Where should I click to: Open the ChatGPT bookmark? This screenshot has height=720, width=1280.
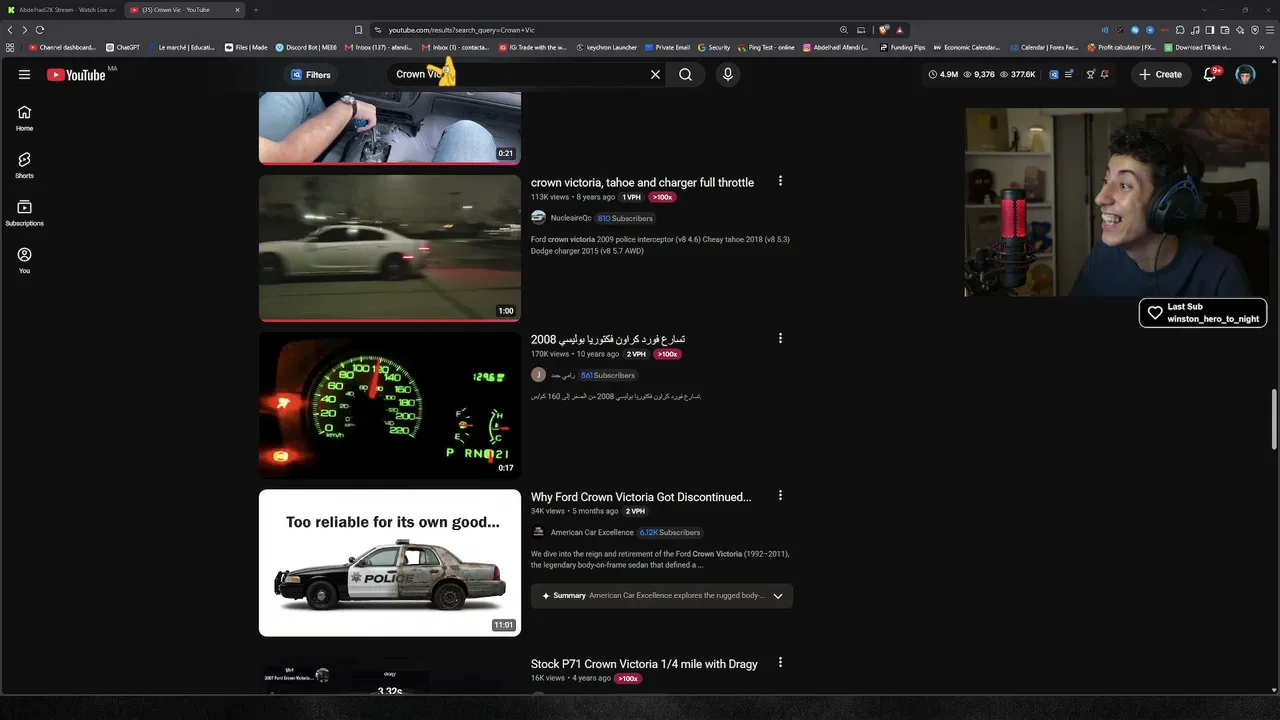click(x=122, y=47)
